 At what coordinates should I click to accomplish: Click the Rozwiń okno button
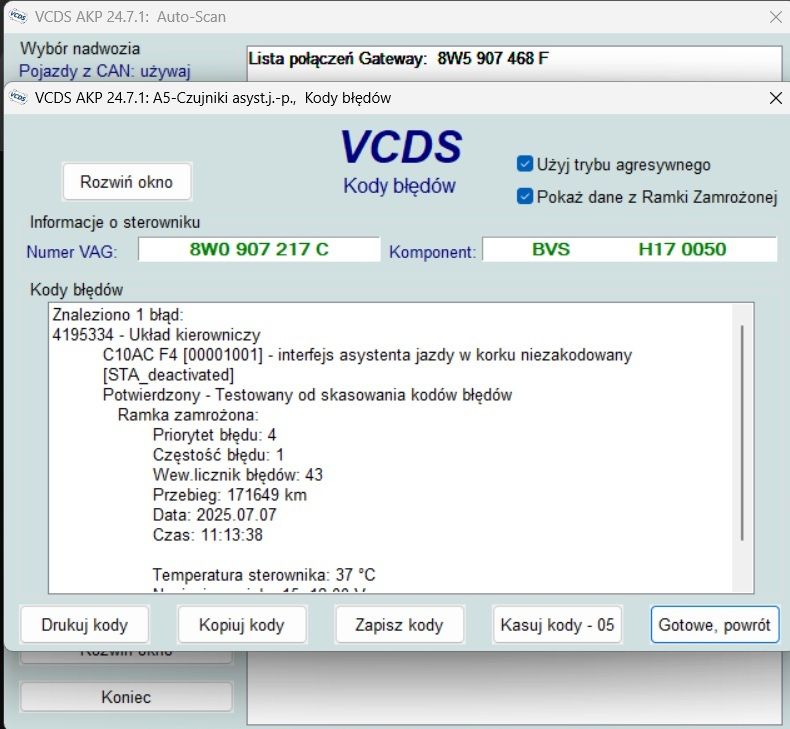(127, 182)
